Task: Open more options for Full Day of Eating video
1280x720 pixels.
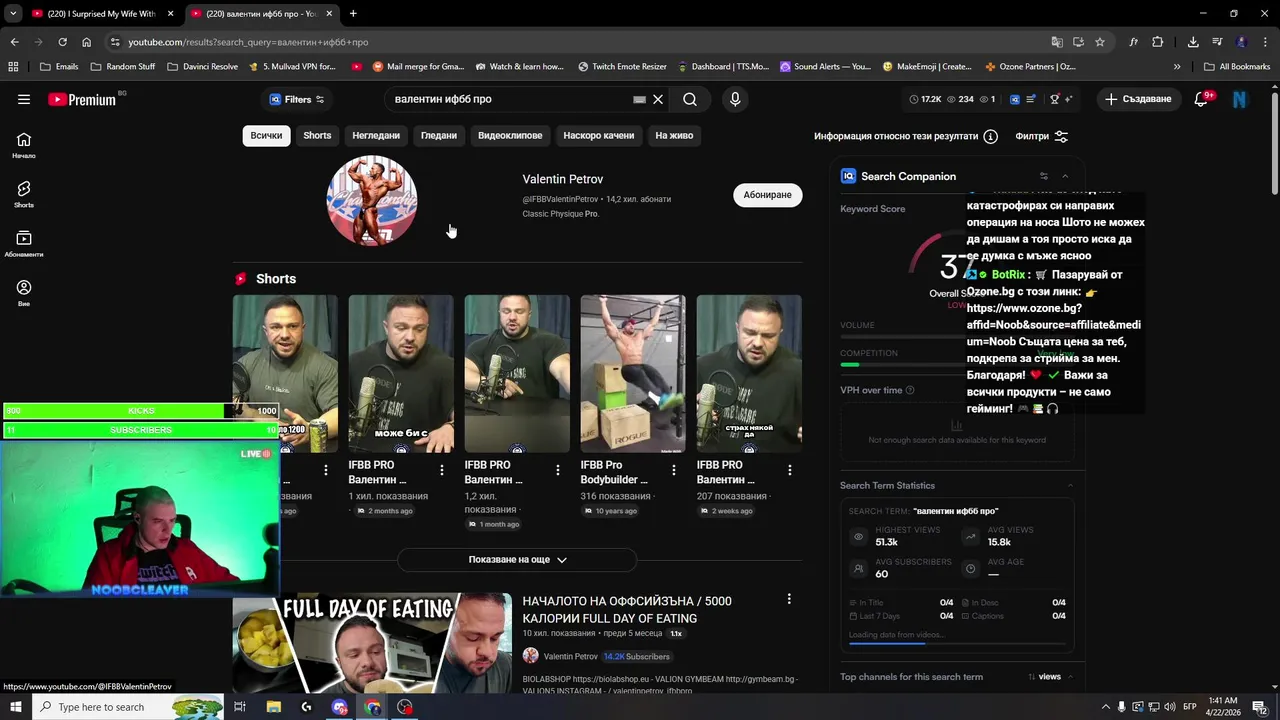Action: coord(789,599)
